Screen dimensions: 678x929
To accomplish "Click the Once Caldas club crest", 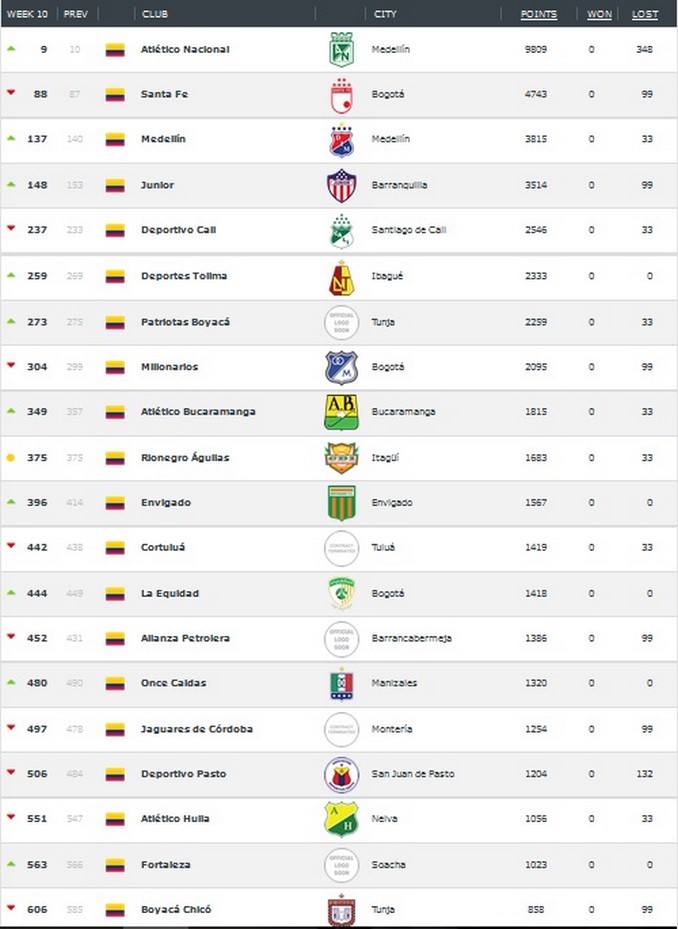I will tap(342, 684).
